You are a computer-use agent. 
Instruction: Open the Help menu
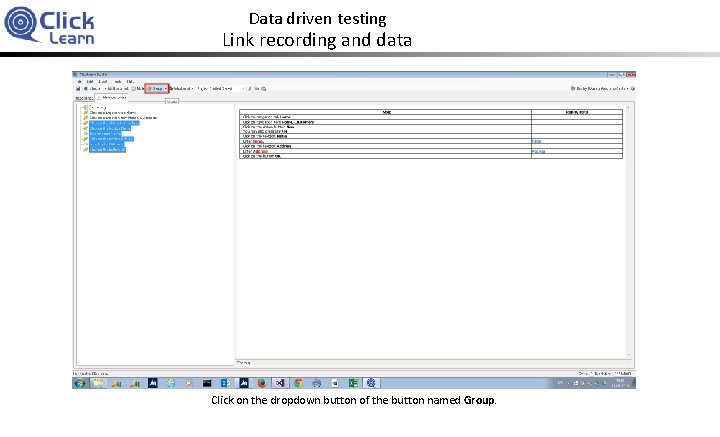[x=130, y=81]
